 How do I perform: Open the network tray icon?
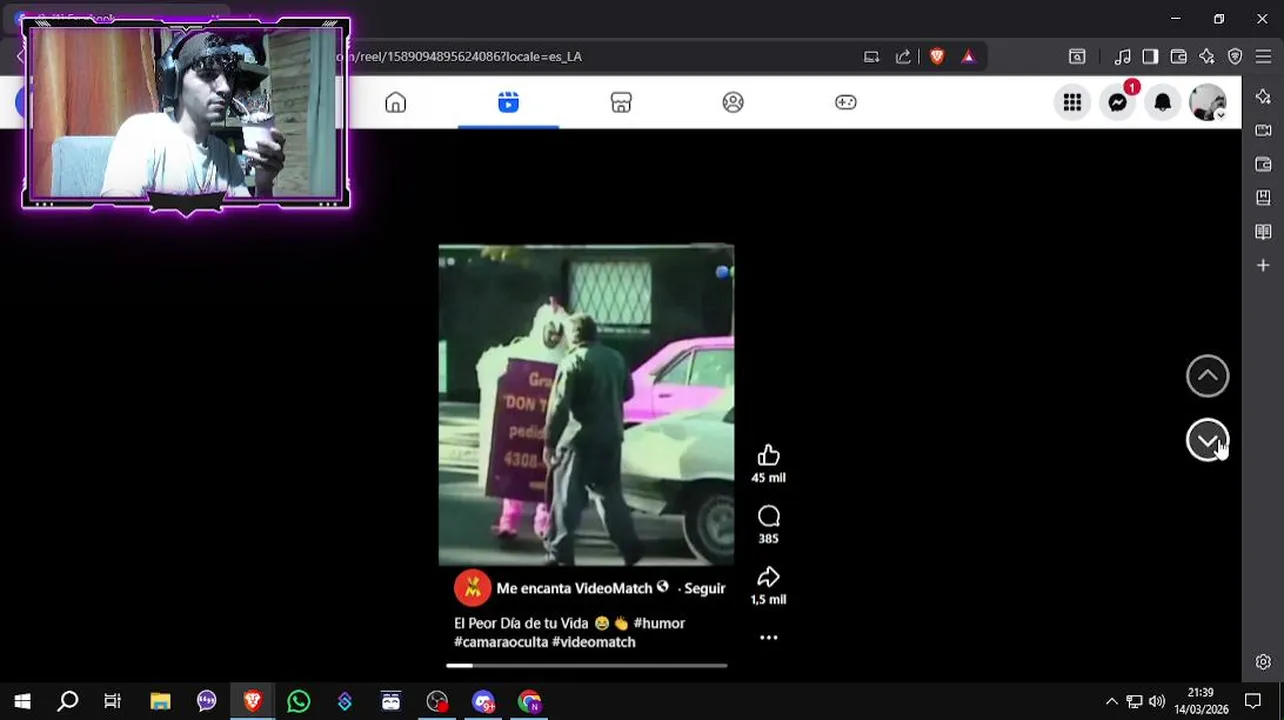tap(1134, 701)
